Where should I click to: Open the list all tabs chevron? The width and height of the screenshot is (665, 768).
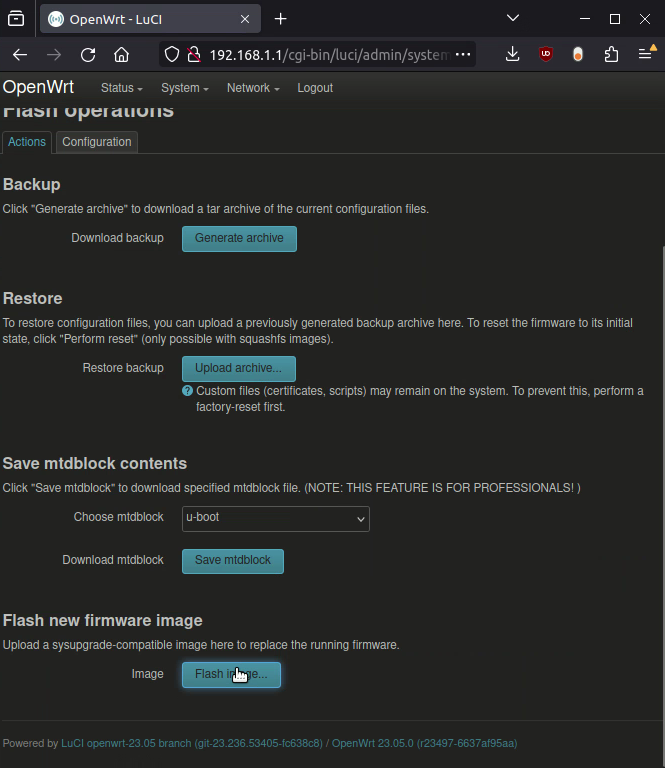pyautogui.click(x=513, y=19)
